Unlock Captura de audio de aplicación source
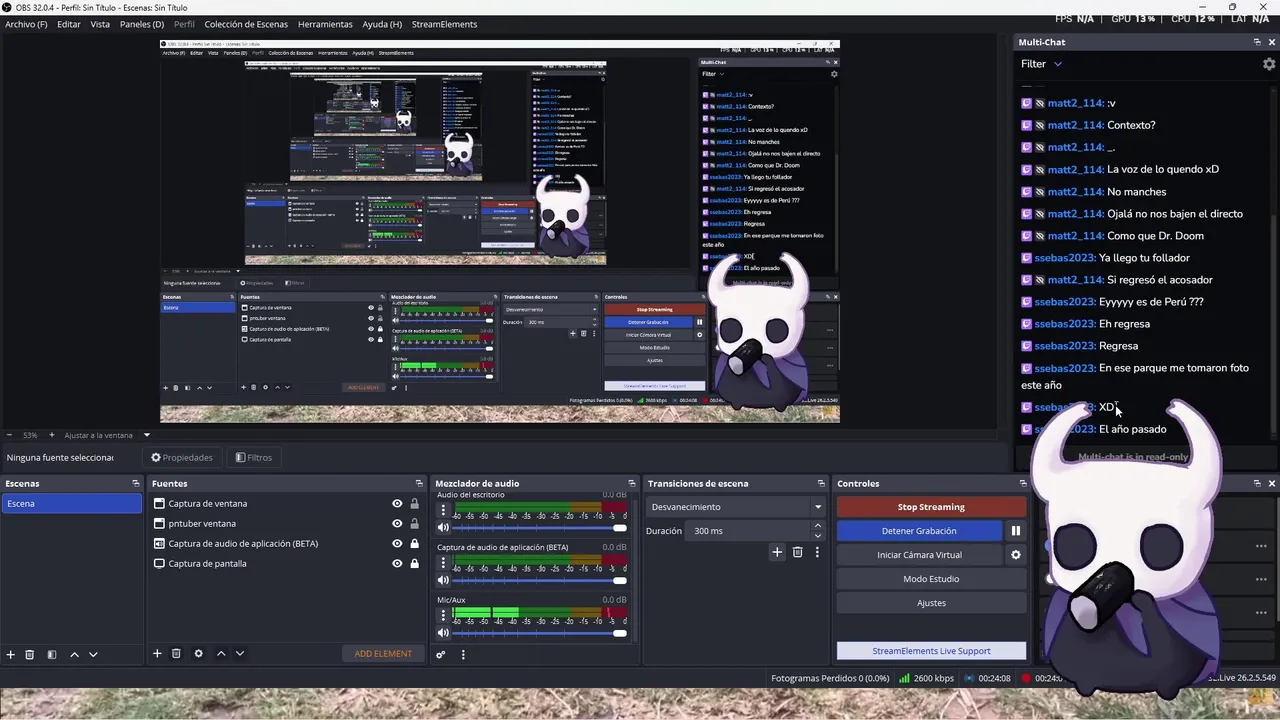Screen dimensions: 1280x720 click(x=414, y=544)
